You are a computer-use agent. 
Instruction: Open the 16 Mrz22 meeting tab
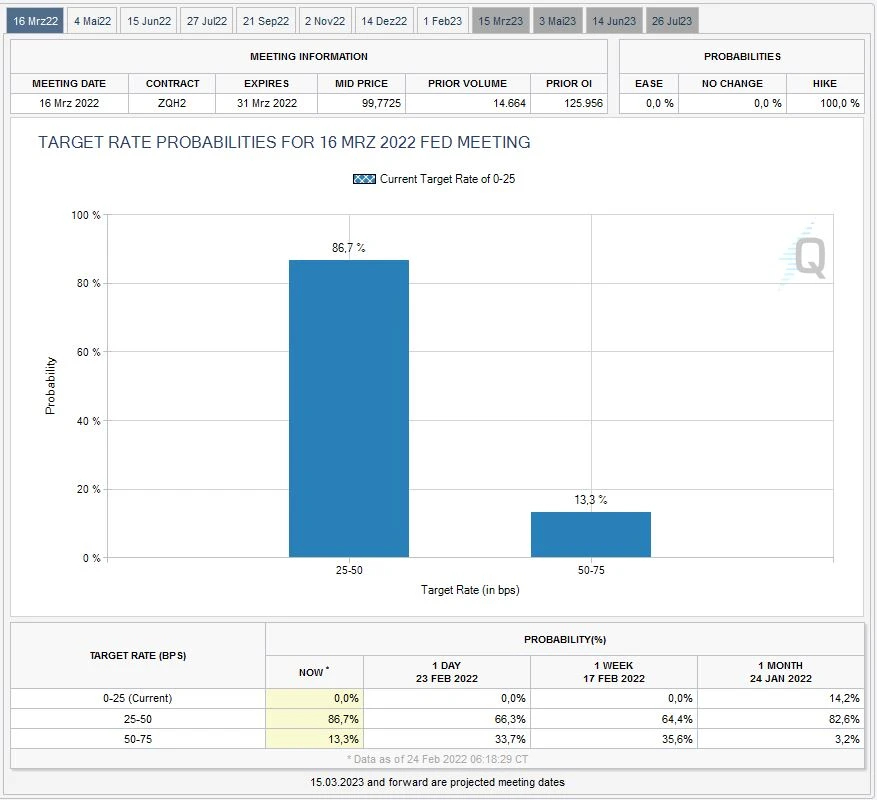(36, 20)
